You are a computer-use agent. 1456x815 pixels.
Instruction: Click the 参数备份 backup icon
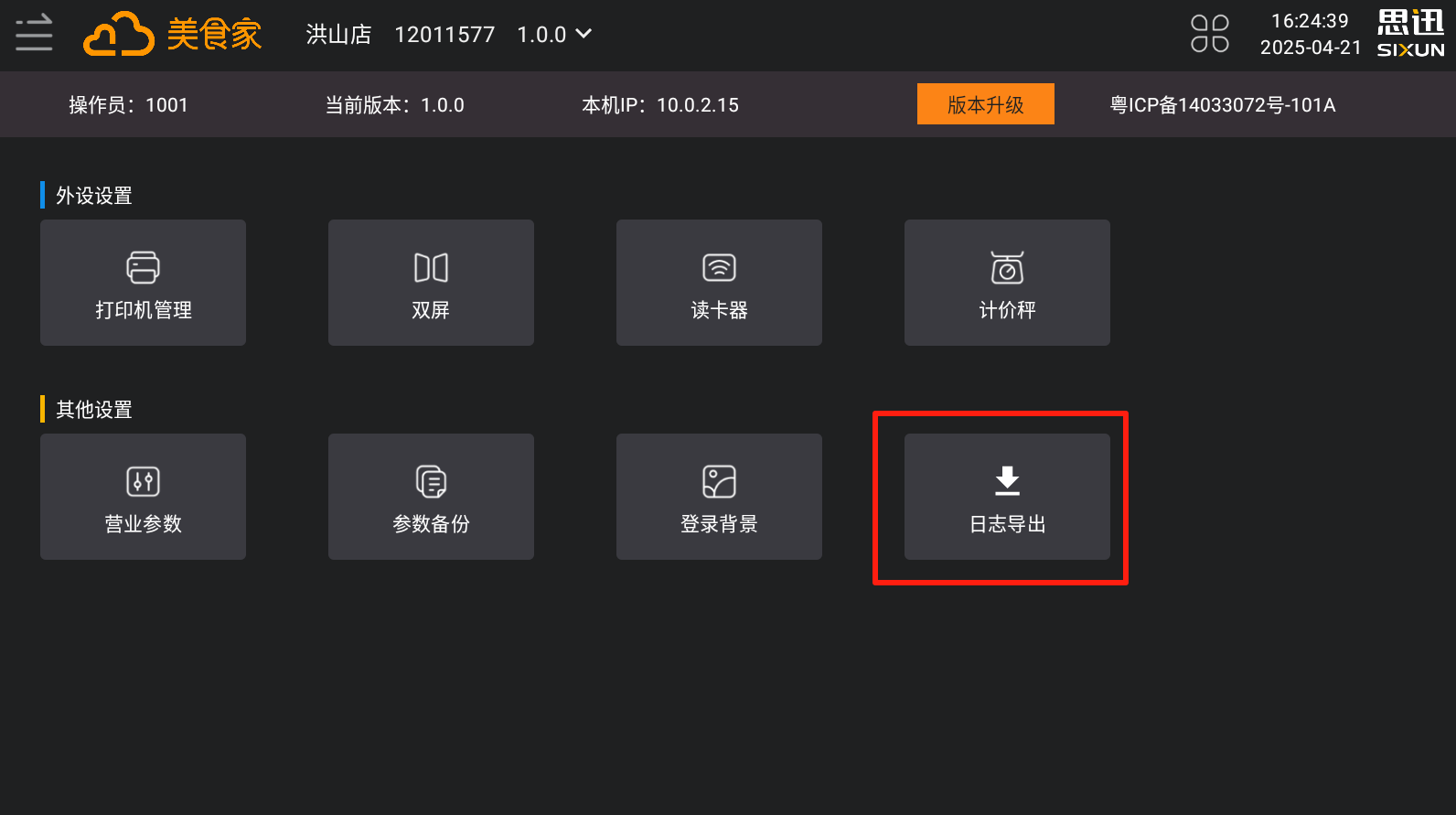(431, 482)
